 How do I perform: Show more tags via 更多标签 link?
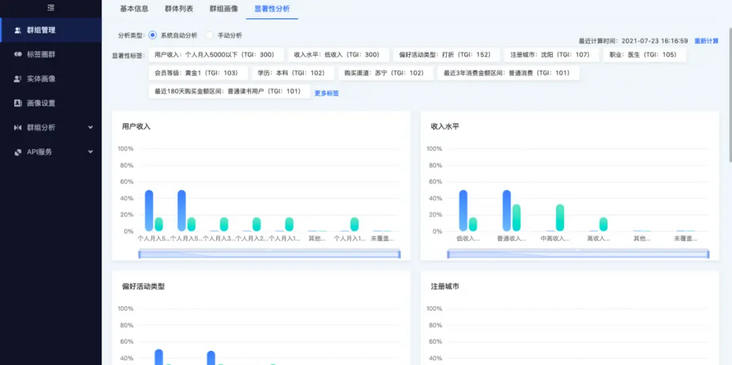[326, 93]
